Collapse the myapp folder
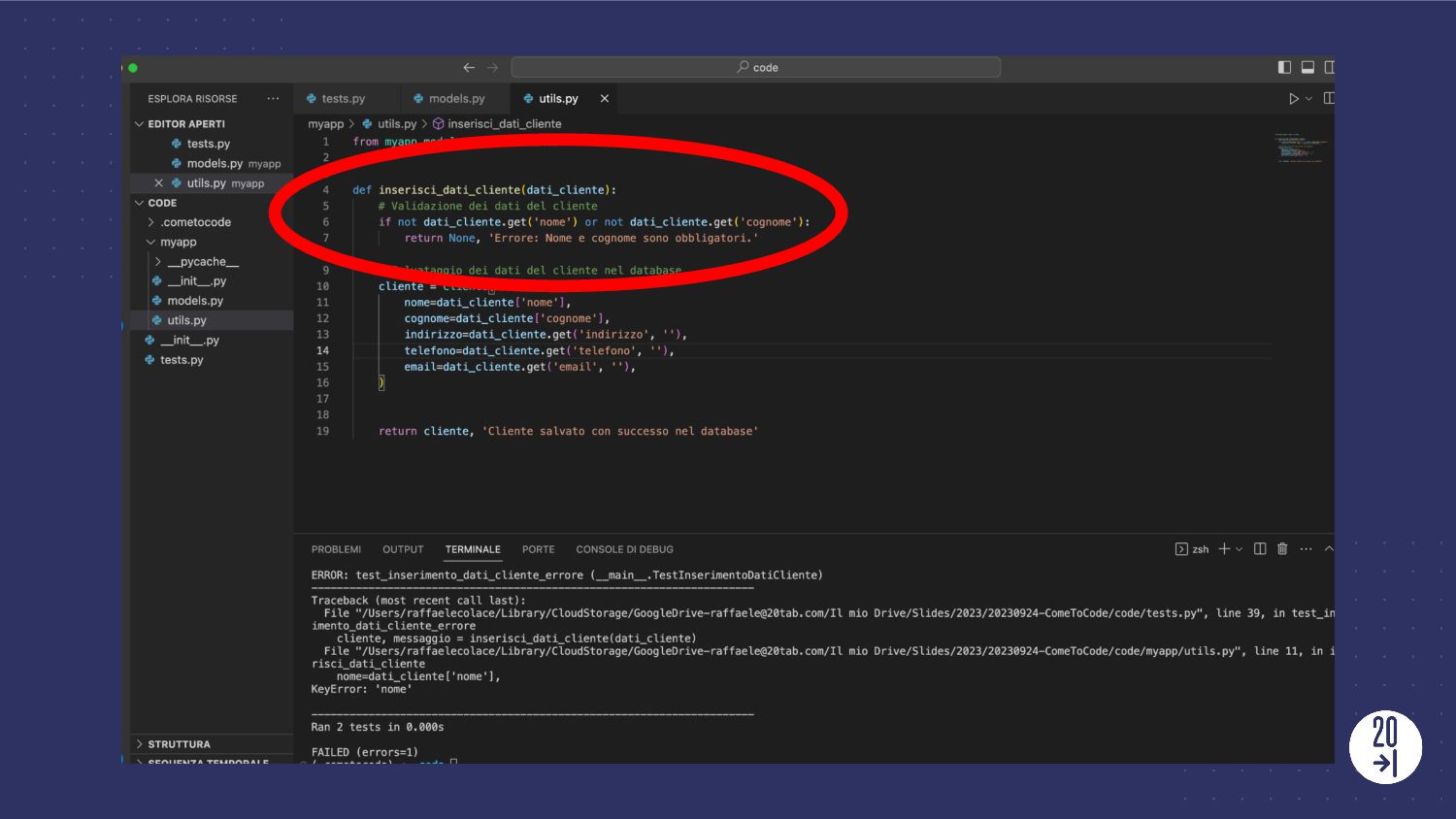This screenshot has width=1456, height=819. [179, 243]
